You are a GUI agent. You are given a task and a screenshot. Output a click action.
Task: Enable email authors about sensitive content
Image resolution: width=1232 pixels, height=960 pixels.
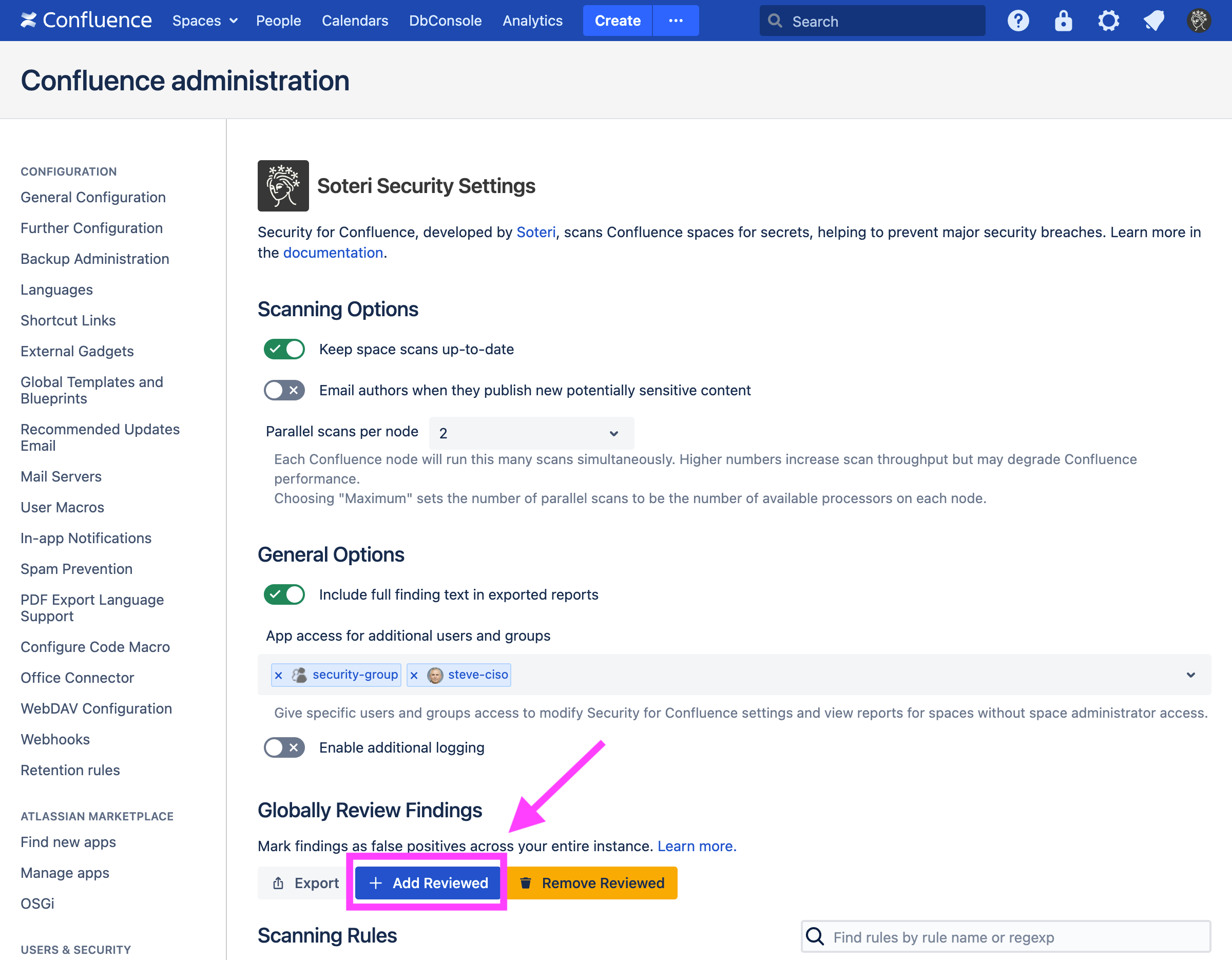click(284, 390)
